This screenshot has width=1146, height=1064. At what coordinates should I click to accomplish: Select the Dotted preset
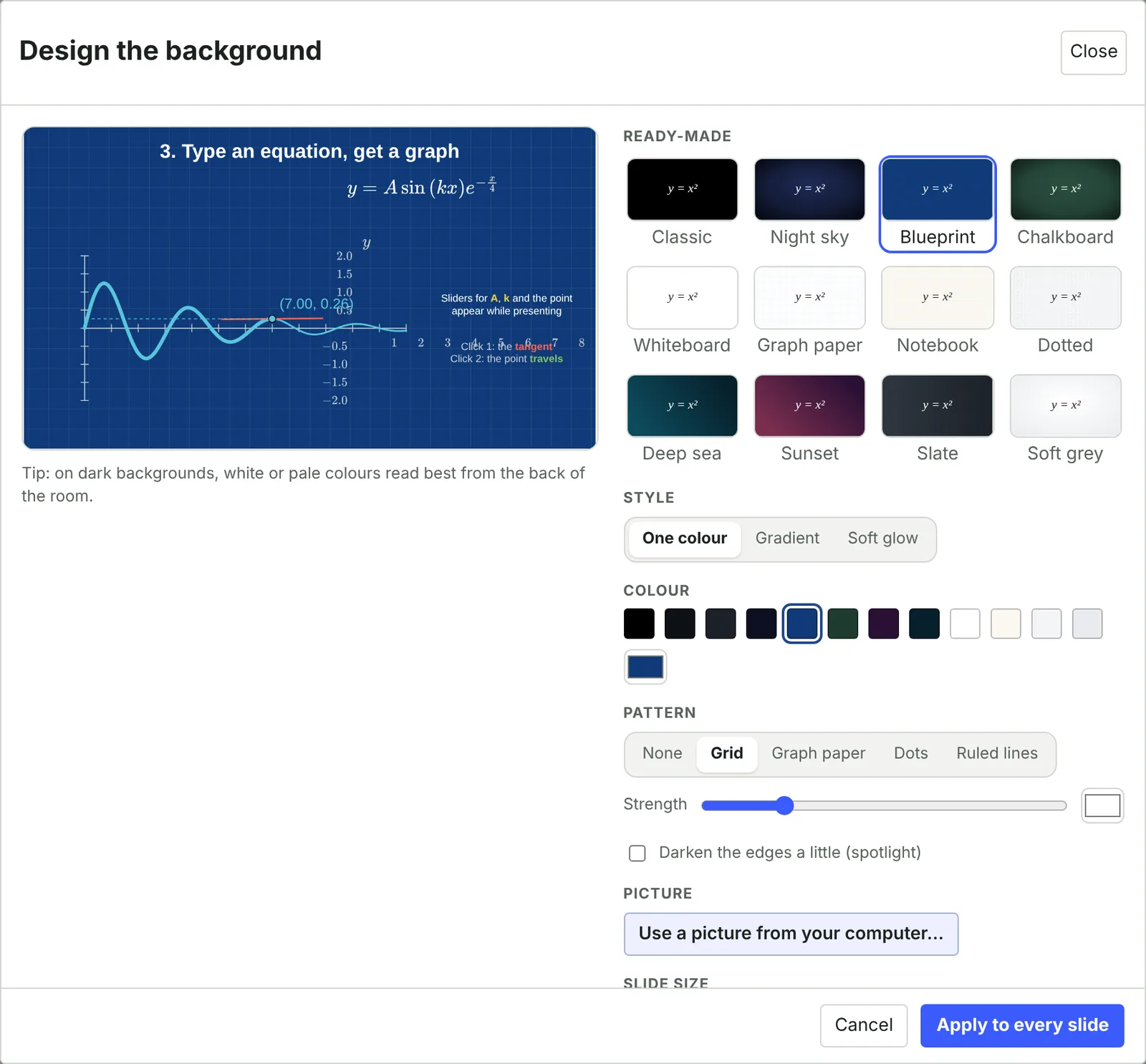click(1065, 312)
